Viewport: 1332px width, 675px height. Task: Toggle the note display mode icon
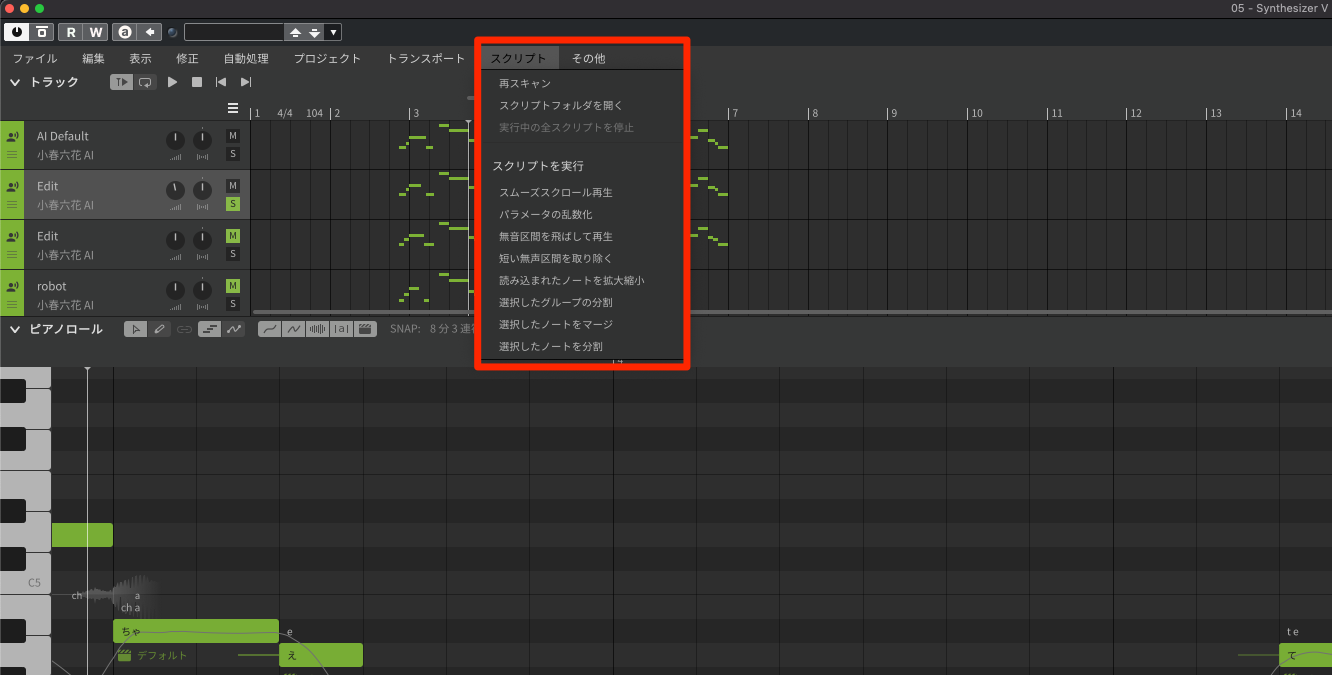[x=209, y=329]
